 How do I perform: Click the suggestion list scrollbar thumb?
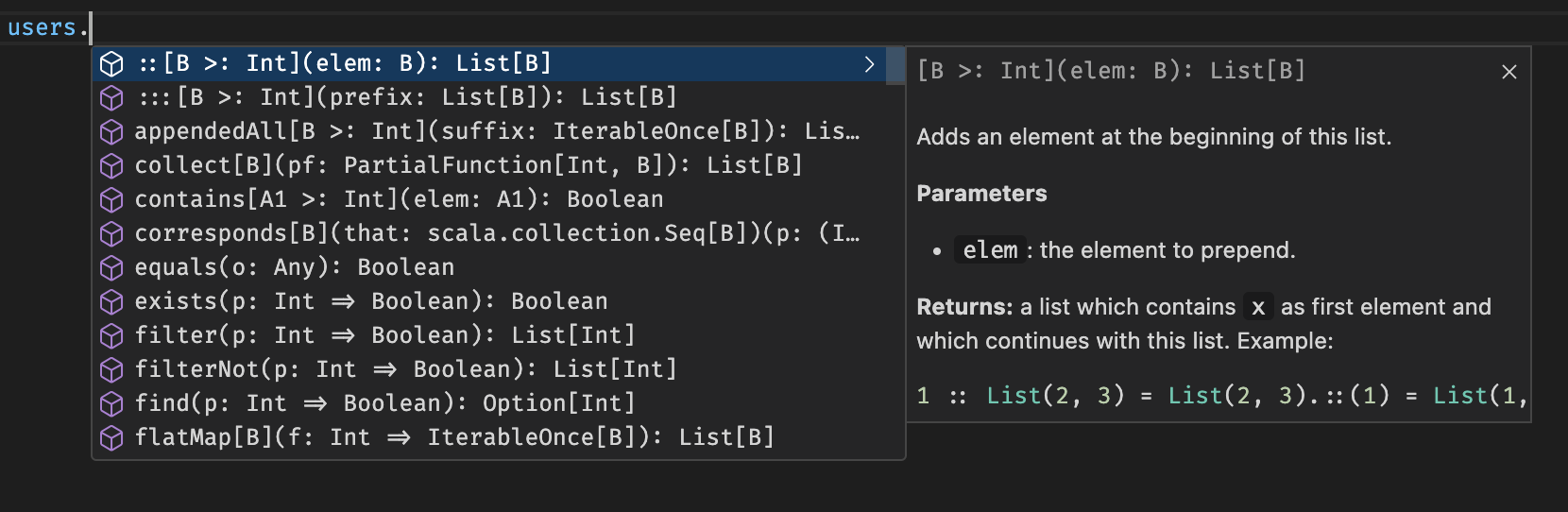pos(895,66)
